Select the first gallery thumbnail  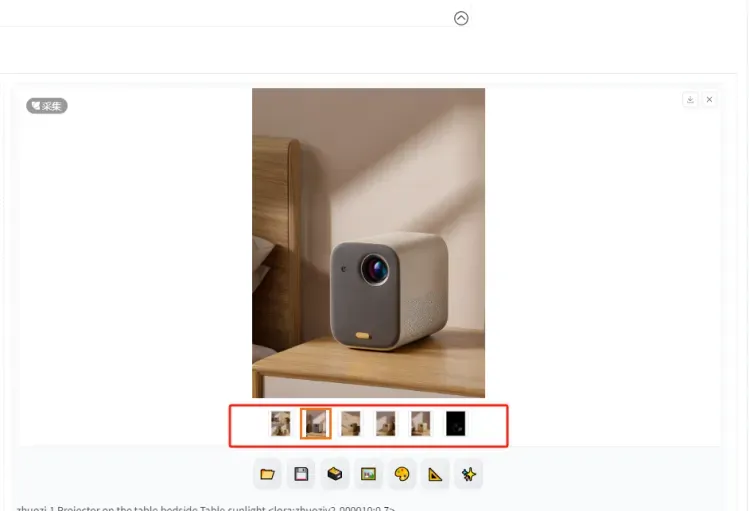click(x=280, y=423)
